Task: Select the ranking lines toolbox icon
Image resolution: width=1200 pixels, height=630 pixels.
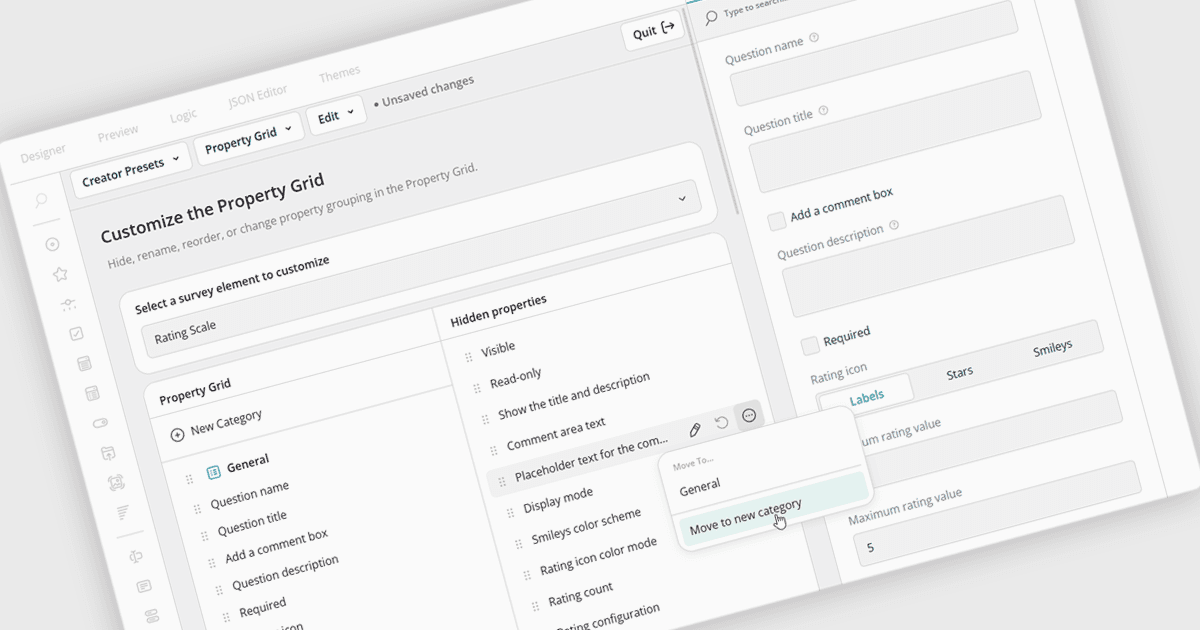Action: pos(123,512)
